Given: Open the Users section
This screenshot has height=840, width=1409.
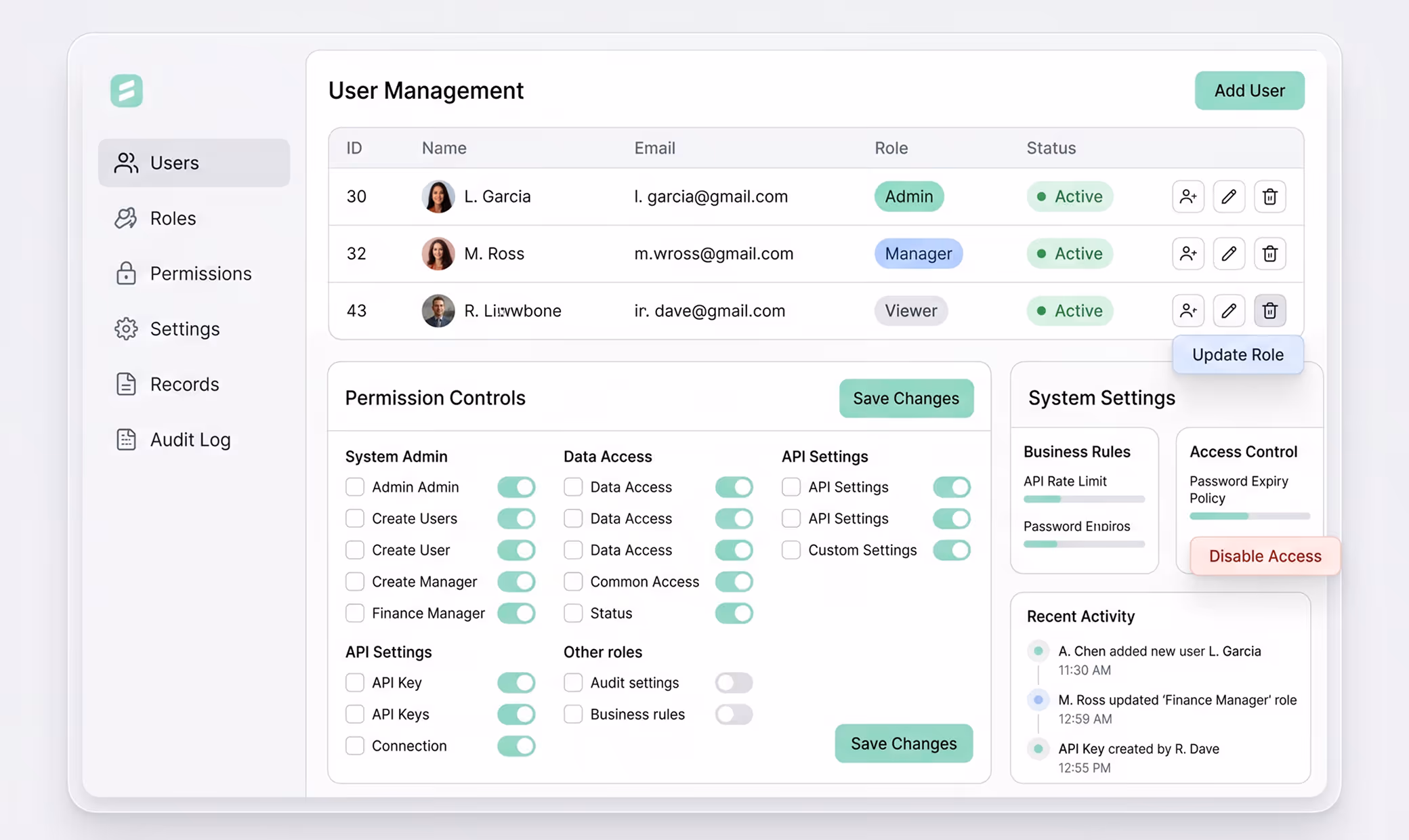Looking at the screenshot, I should tap(194, 163).
